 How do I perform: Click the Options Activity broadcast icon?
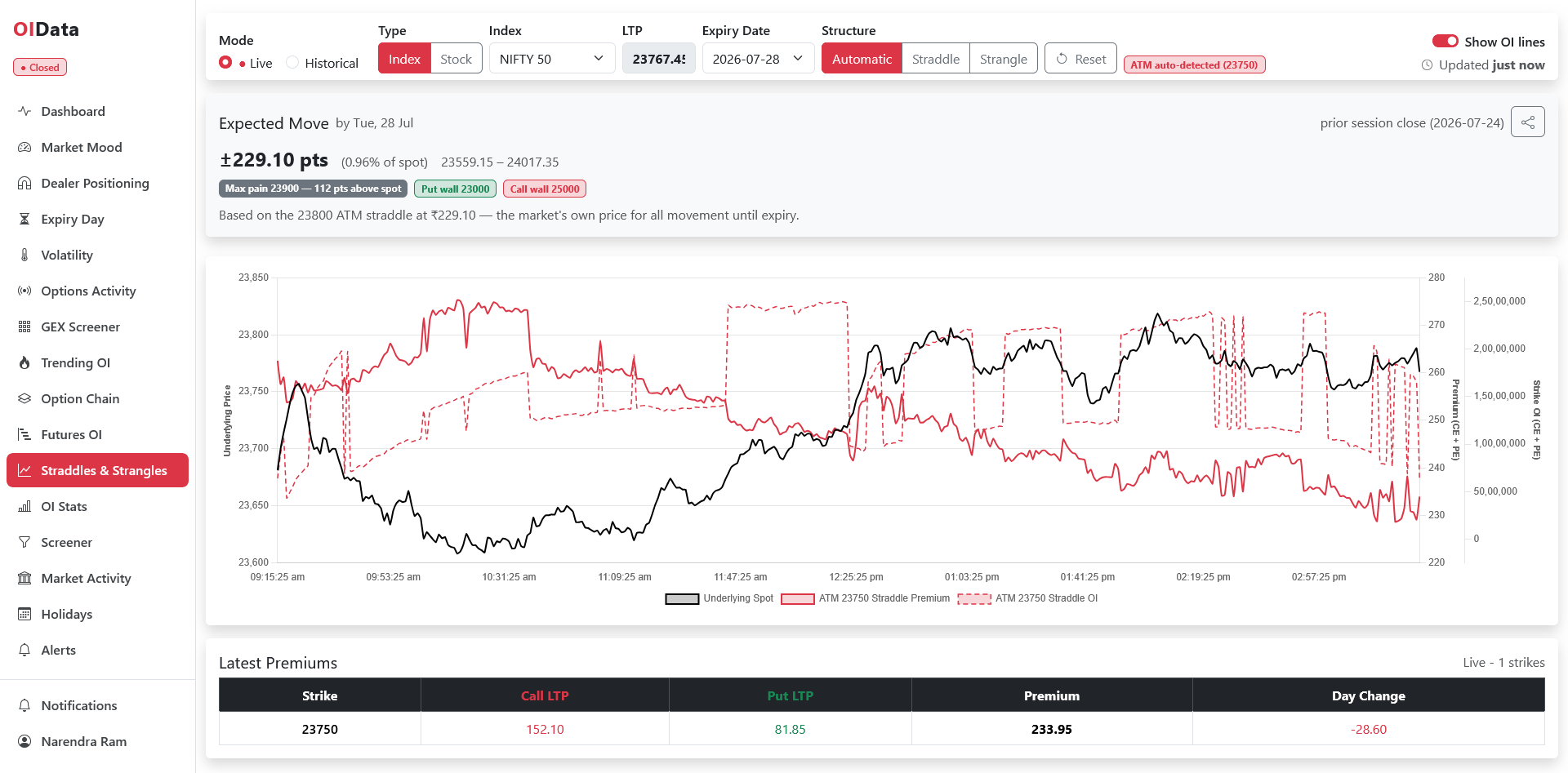click(24, 291)
